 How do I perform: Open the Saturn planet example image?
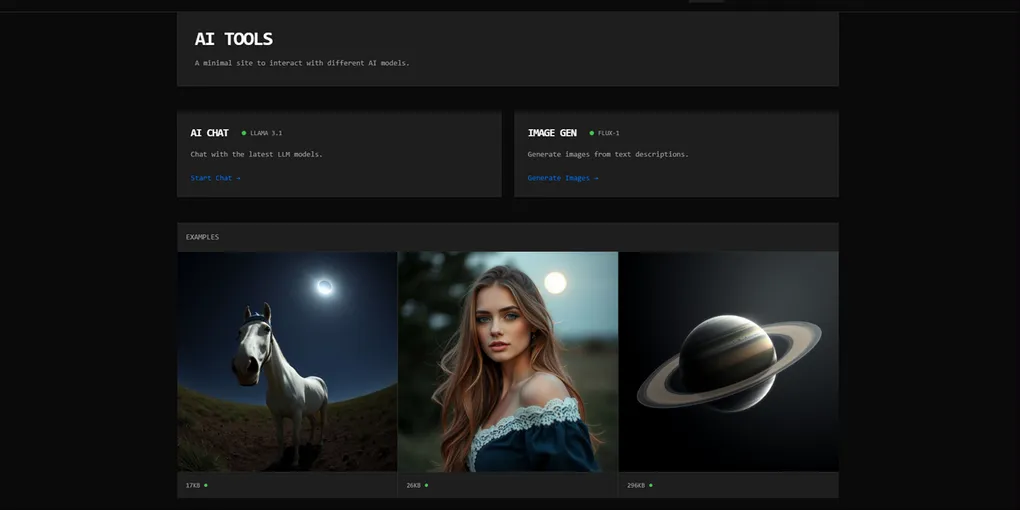point(729,361)
